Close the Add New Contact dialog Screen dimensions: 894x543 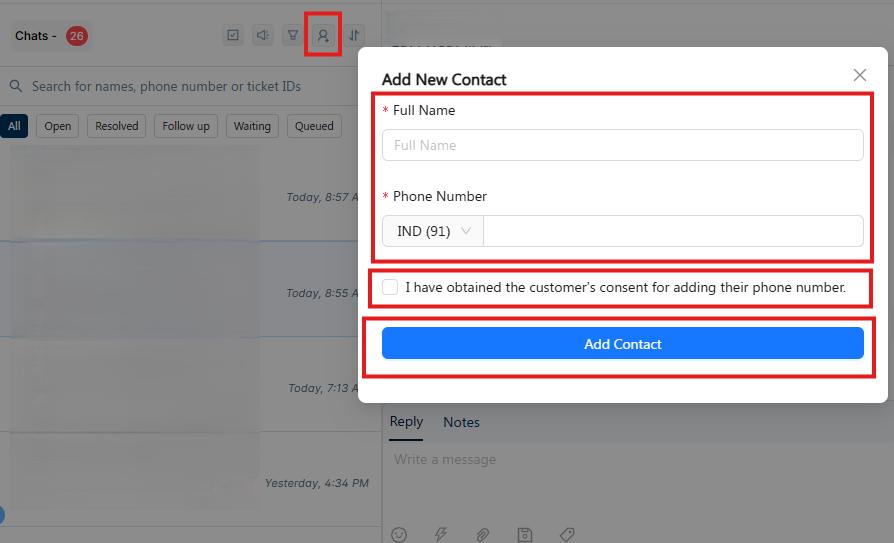point(860,75)
